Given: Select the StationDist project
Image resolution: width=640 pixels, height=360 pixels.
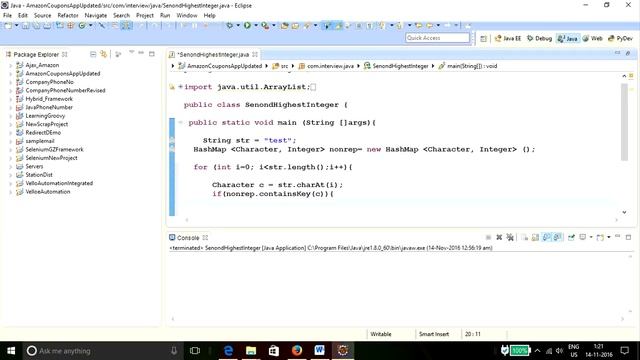Looking at the screenshot, I should coord(39,175).
